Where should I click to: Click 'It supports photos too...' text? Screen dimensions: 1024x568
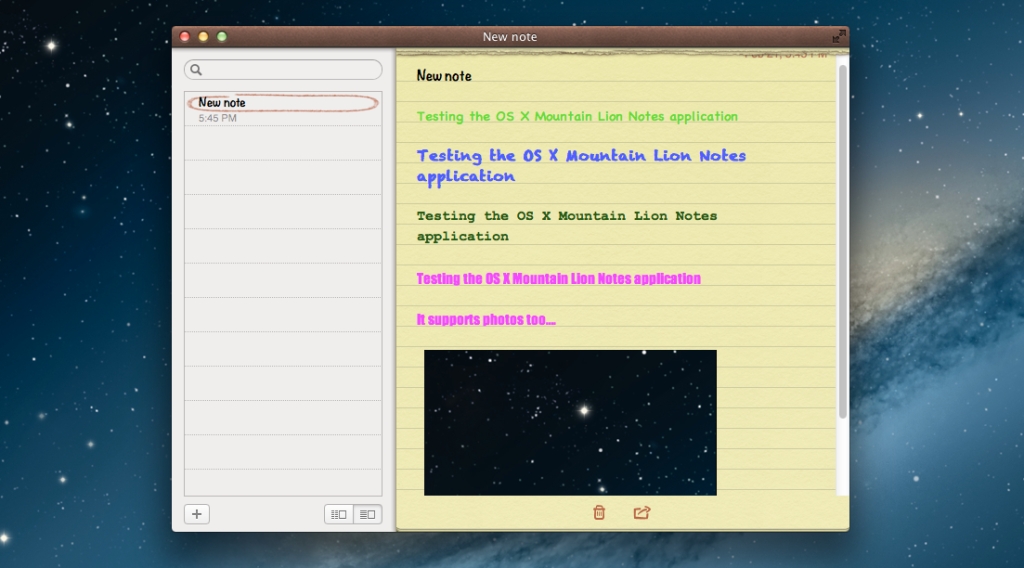tap(486, 319)
